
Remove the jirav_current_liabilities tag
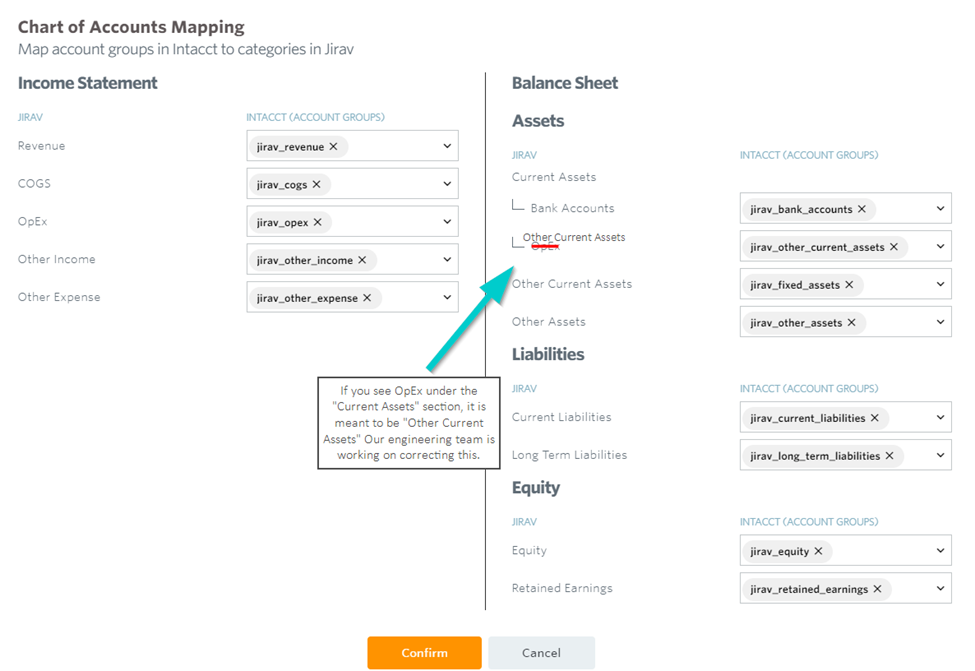pos(875,418)
